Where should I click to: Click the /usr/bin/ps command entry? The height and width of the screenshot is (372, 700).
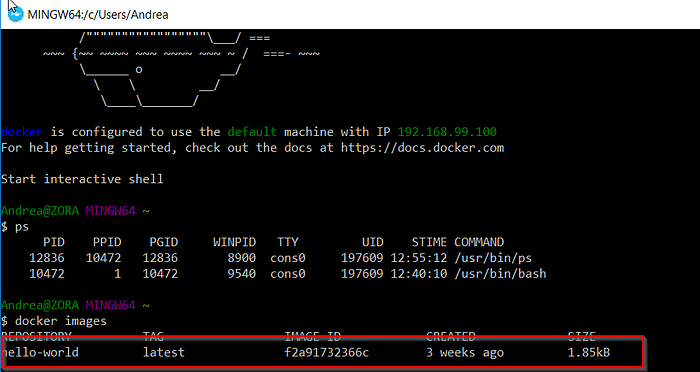[493, 258]
